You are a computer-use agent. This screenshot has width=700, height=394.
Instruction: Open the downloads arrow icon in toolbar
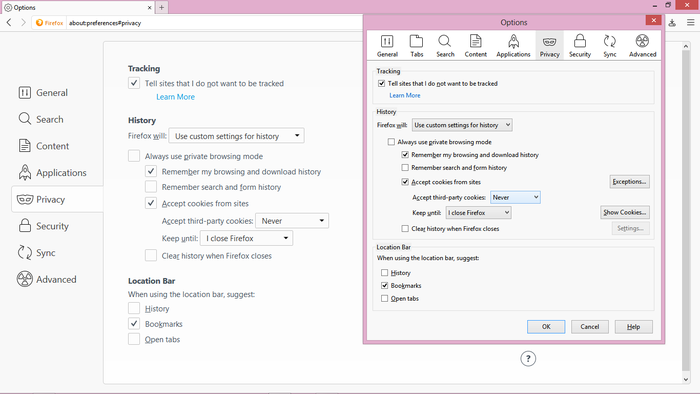[x=672, y=22]
